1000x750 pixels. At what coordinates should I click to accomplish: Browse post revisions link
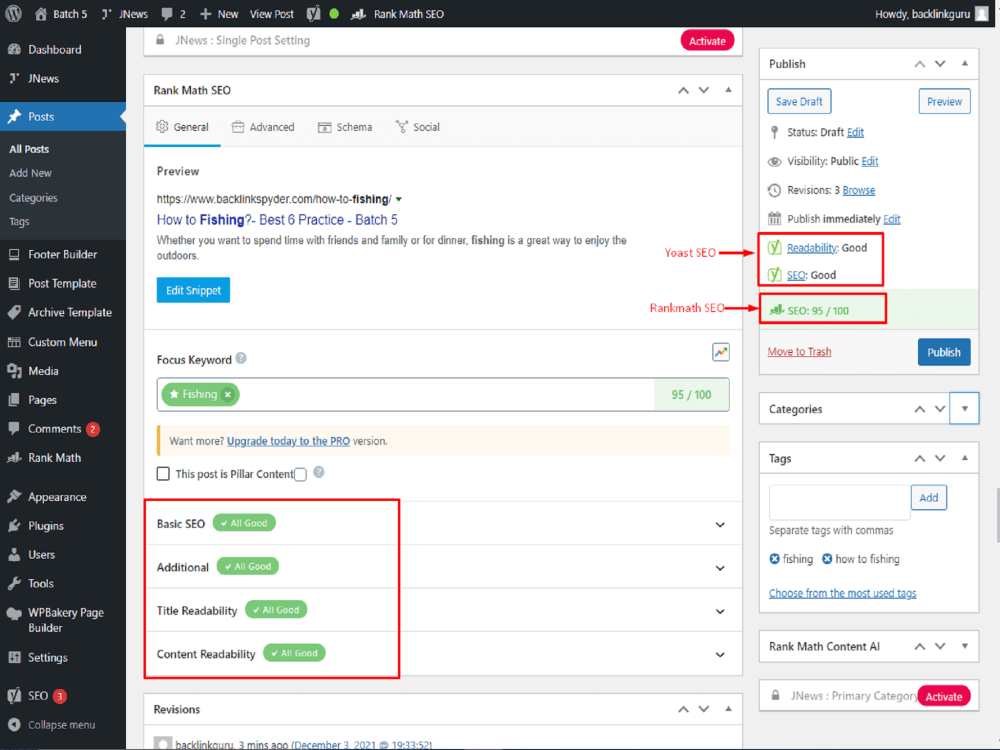pos(858,190)
